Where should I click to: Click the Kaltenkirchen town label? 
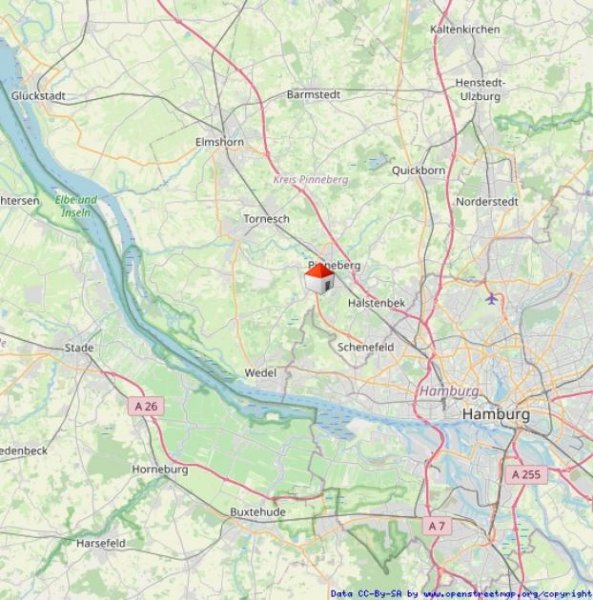tap(465, 29)
